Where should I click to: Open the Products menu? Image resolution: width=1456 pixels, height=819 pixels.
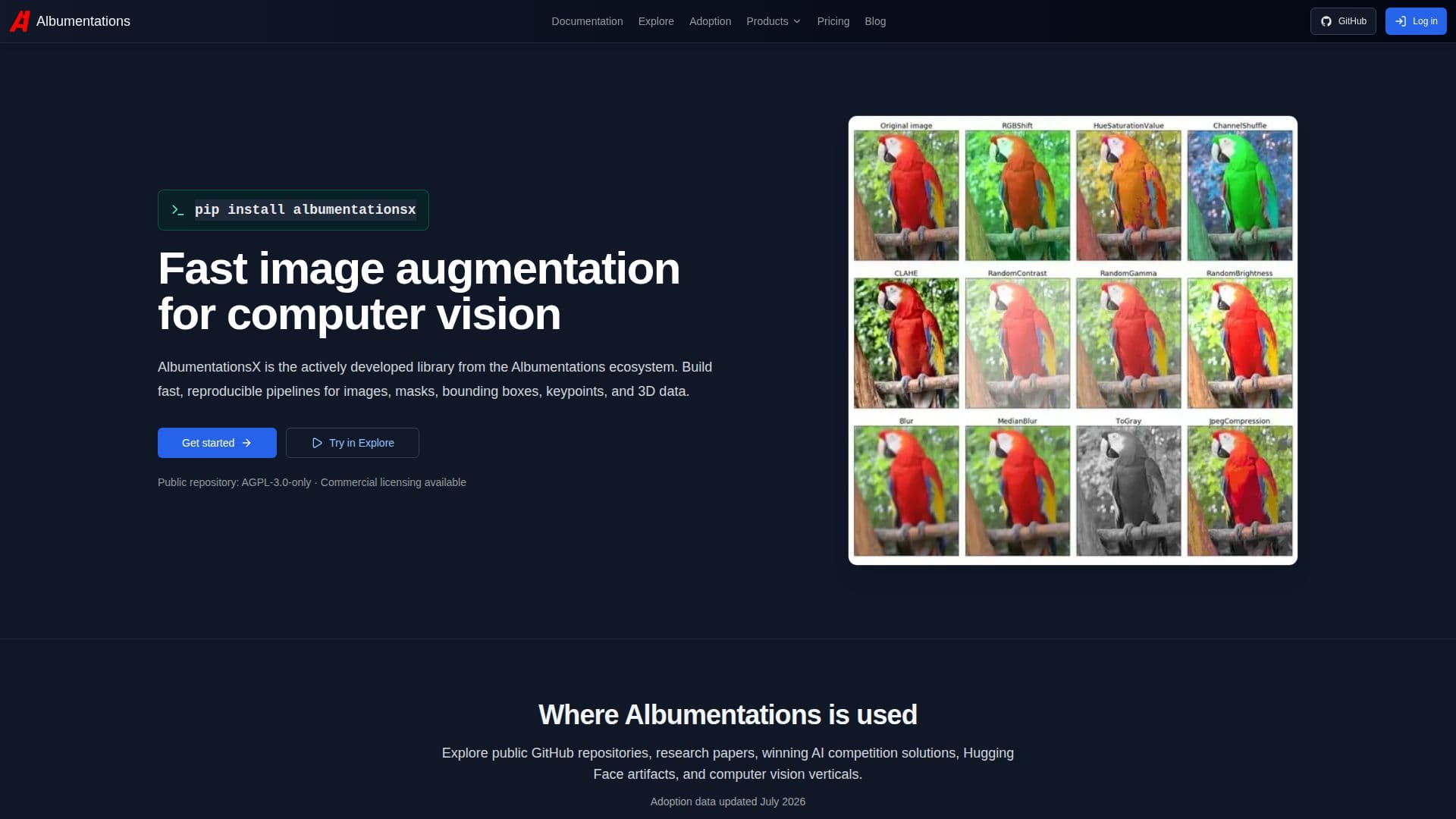(x=773, y=21)
